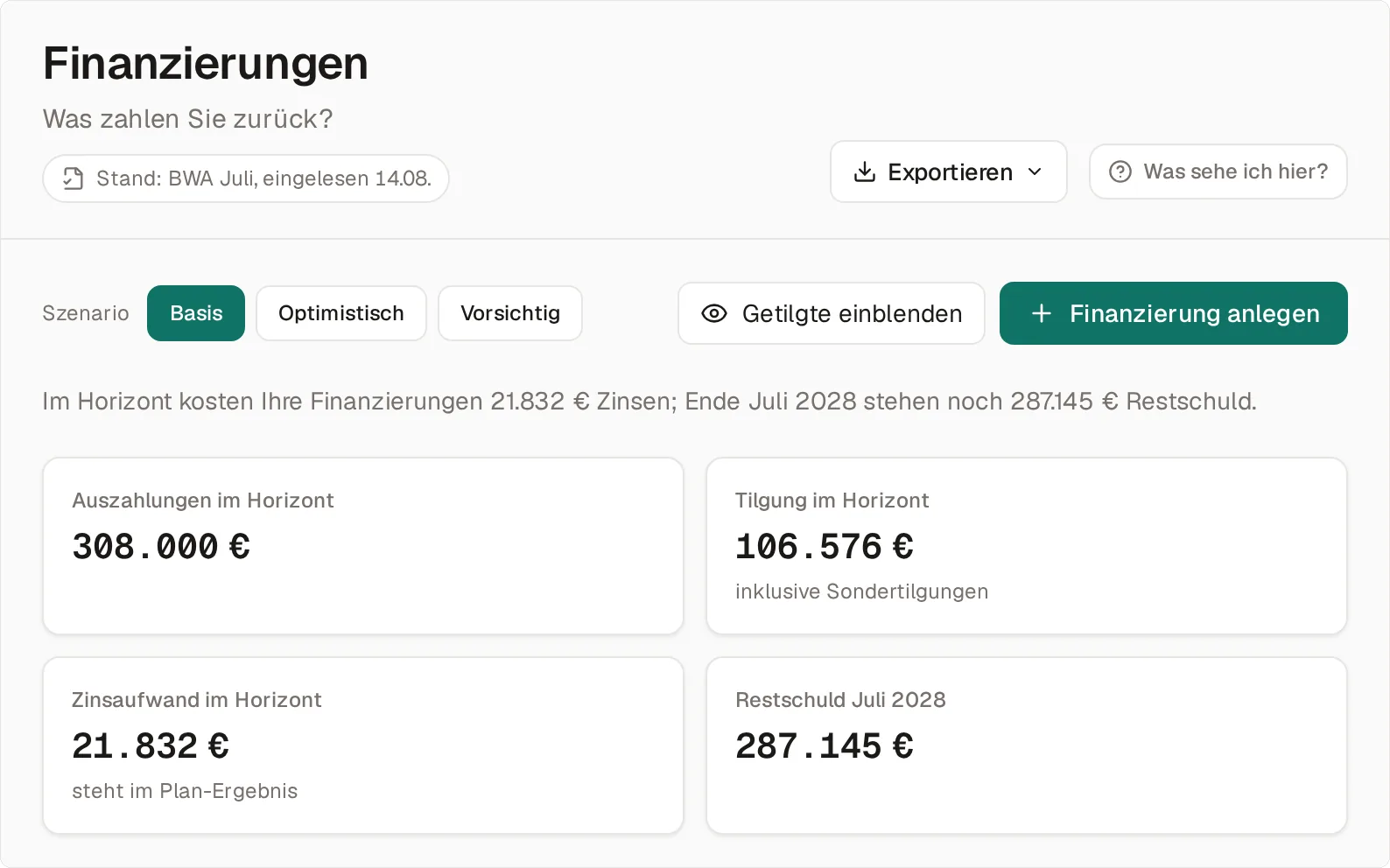Click the summary sentence about Zinsen and Restschuld

[x=649, y=401]
